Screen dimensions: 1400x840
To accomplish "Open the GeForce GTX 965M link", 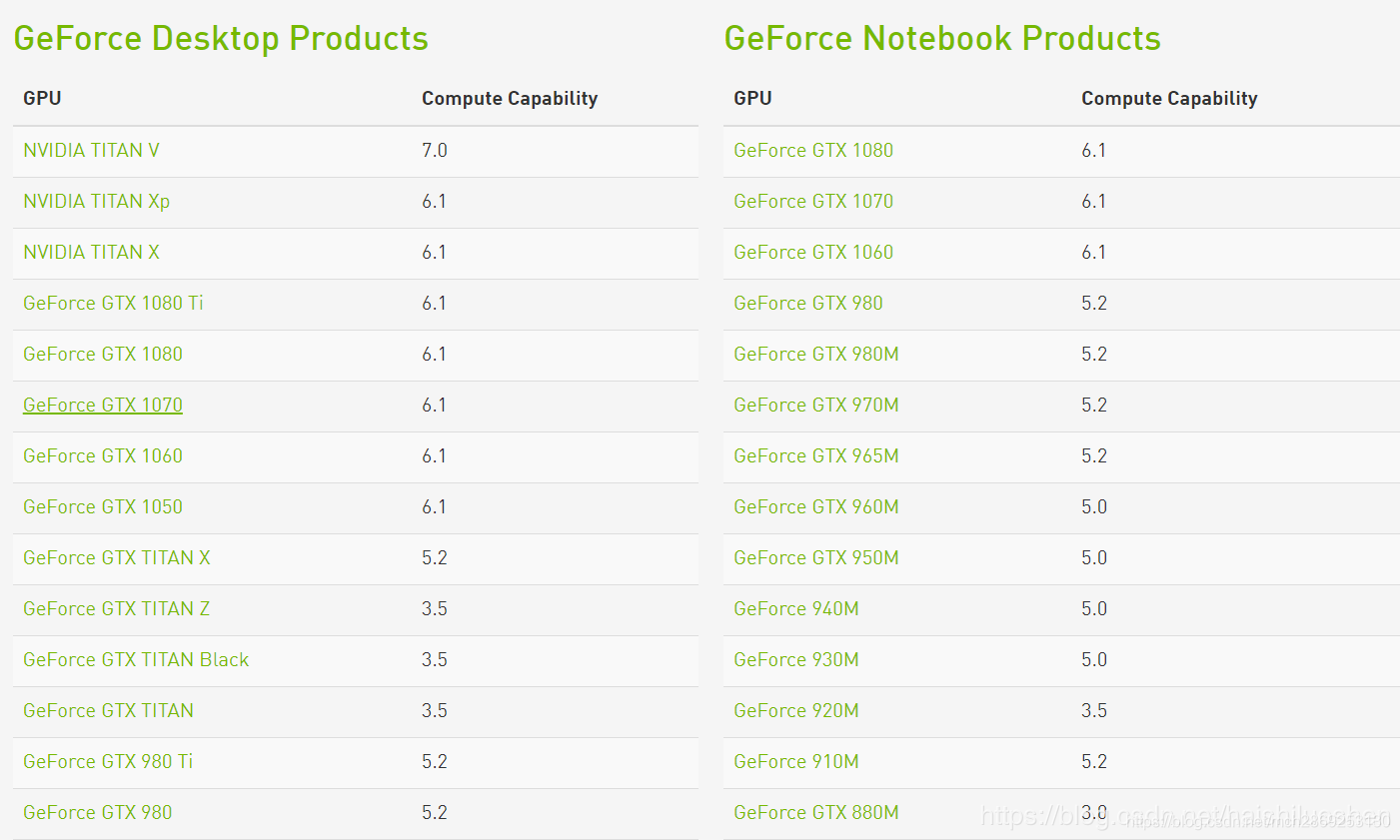I will coord(816,456).
